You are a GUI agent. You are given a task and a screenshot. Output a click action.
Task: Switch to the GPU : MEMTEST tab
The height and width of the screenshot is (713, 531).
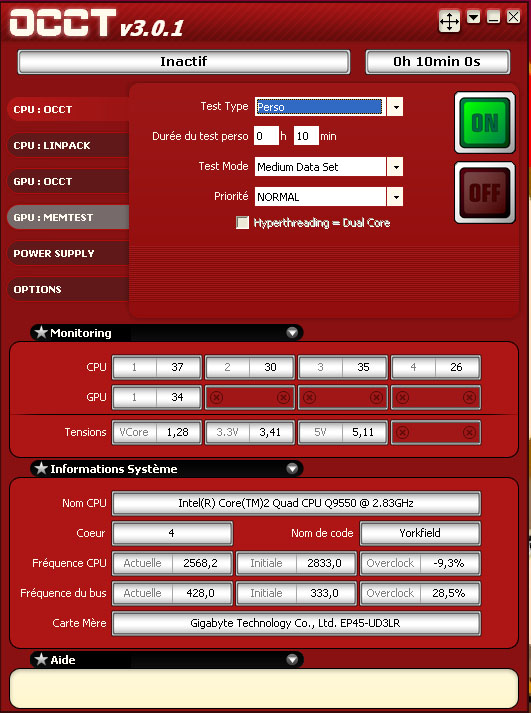(68, 217)
